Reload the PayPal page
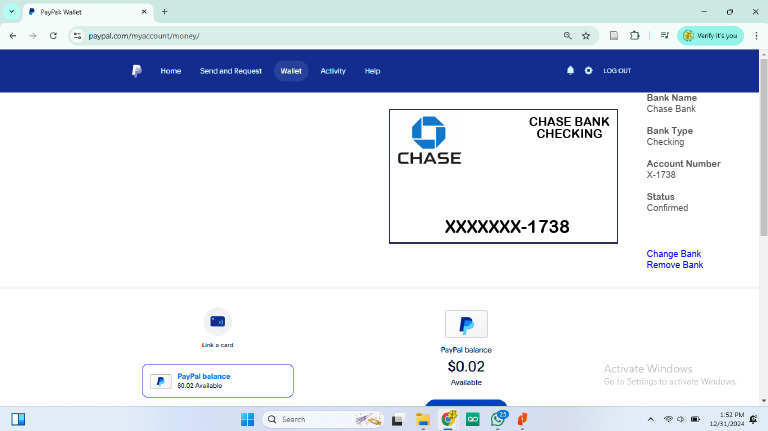Viewport: 768px width, 431px height. [x=53, y=36]
